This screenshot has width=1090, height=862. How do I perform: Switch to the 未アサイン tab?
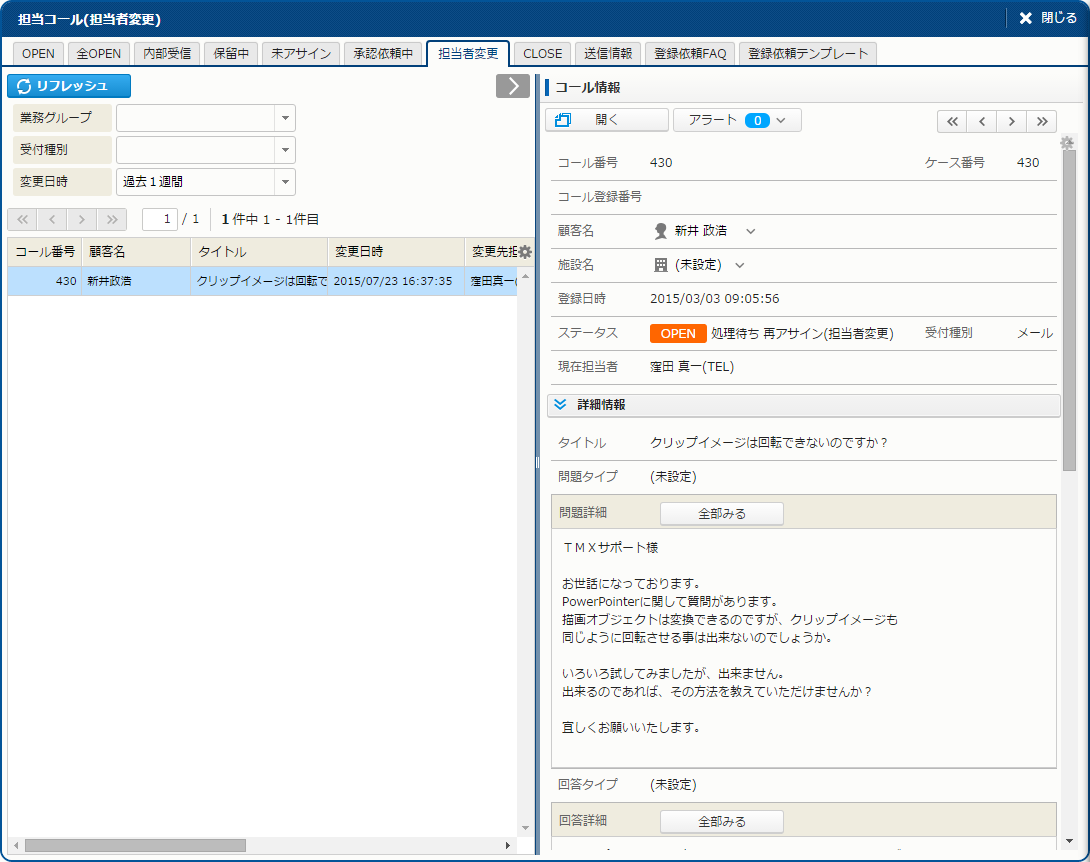[301, 54]
